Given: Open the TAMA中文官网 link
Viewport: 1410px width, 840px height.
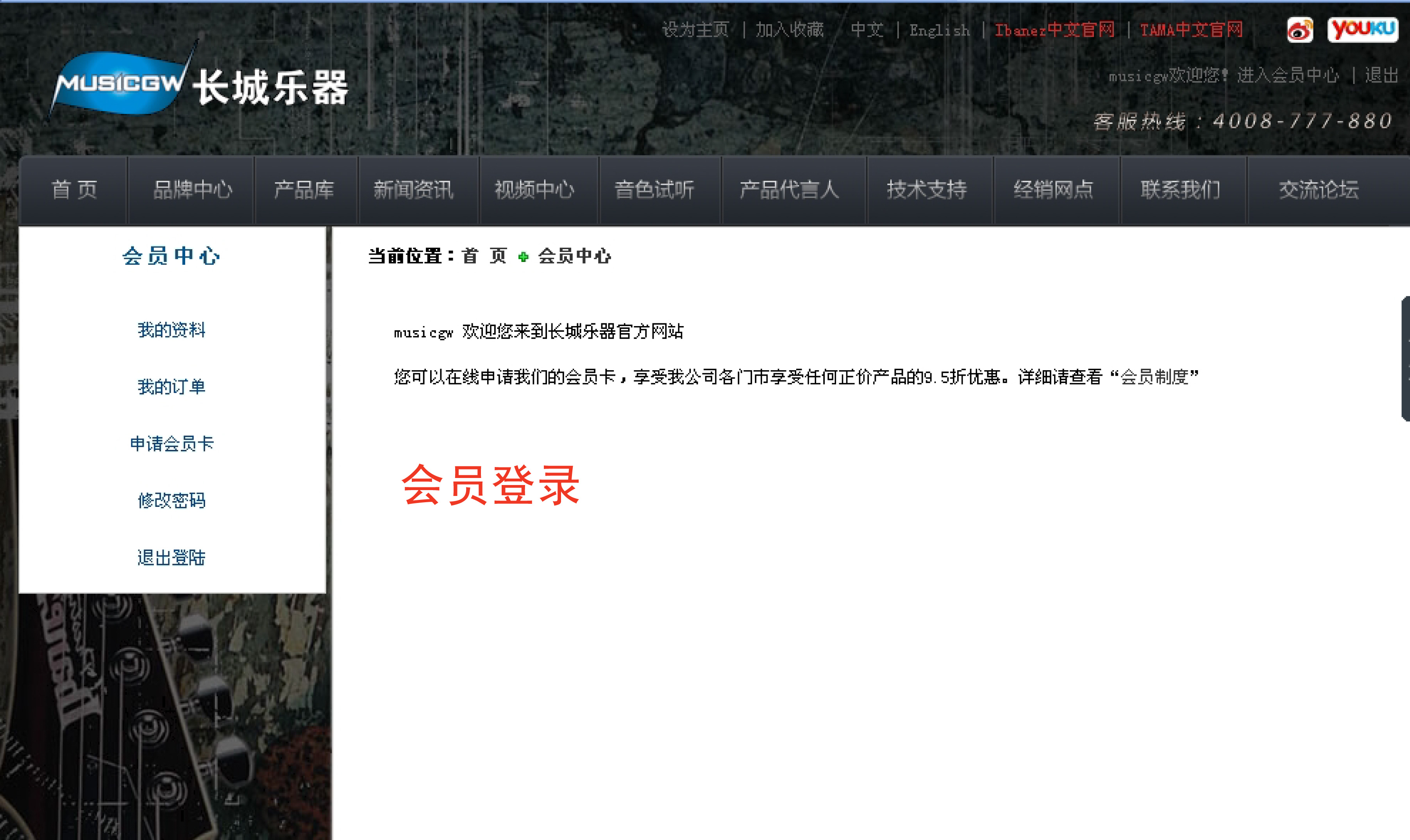Looking at the screenshot, I should click(x=1191, y=30).
